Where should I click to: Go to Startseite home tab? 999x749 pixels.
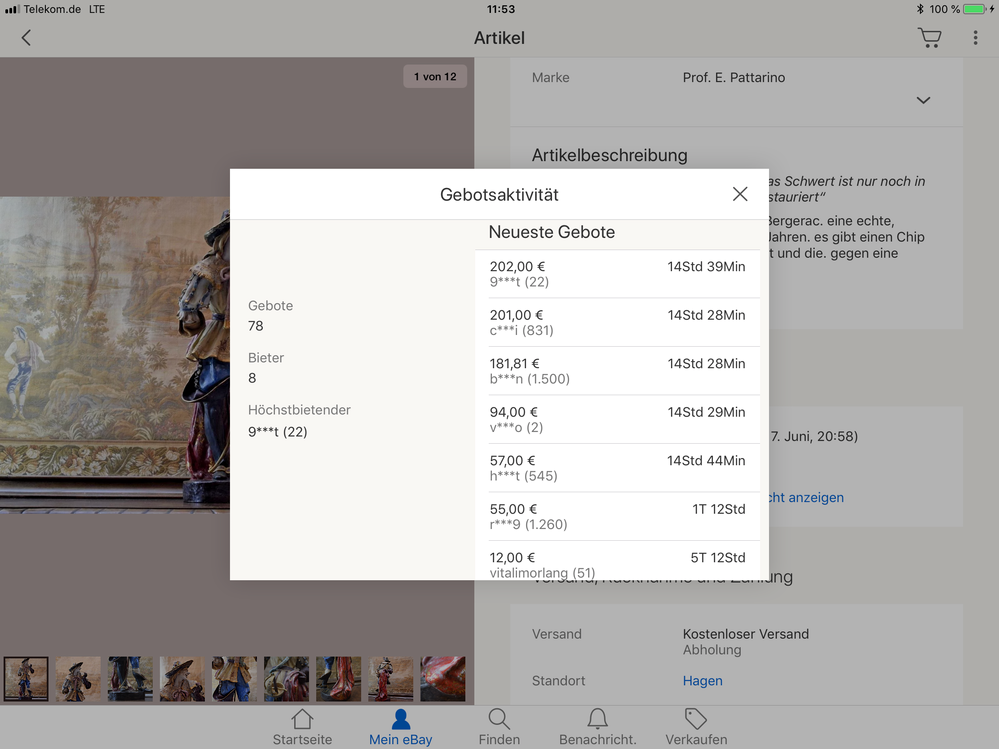click(302, 727)
